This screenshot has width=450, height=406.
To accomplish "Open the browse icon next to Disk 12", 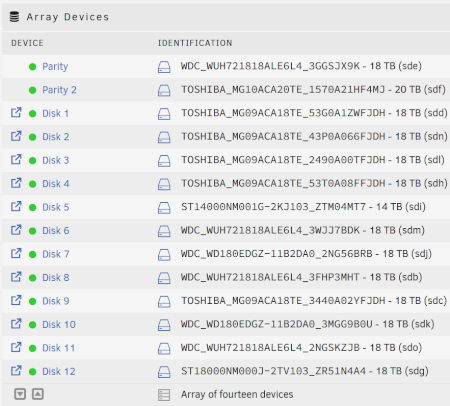I will [x=16, y=371].
